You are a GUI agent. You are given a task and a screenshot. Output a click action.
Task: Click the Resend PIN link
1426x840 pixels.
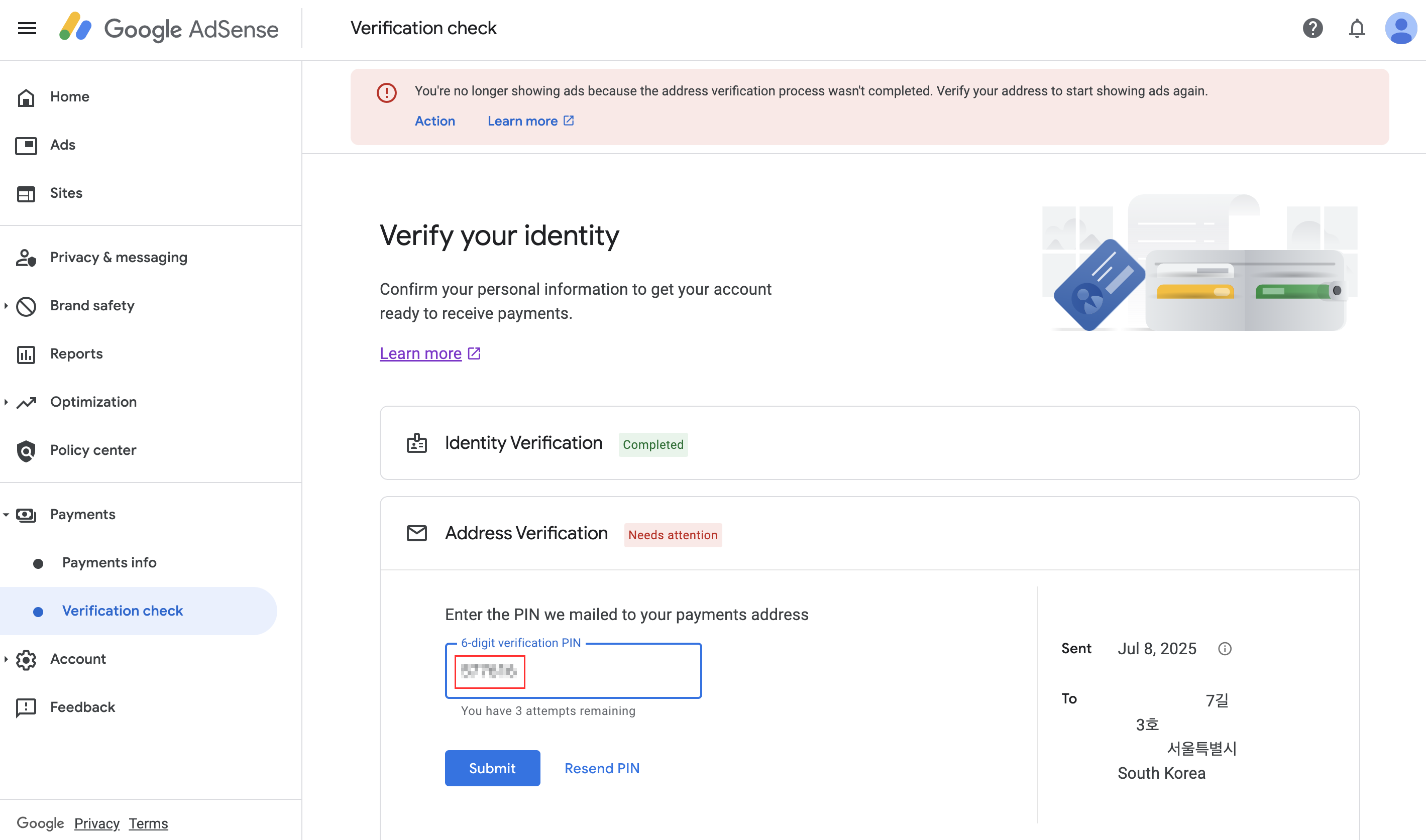(602, 768)
